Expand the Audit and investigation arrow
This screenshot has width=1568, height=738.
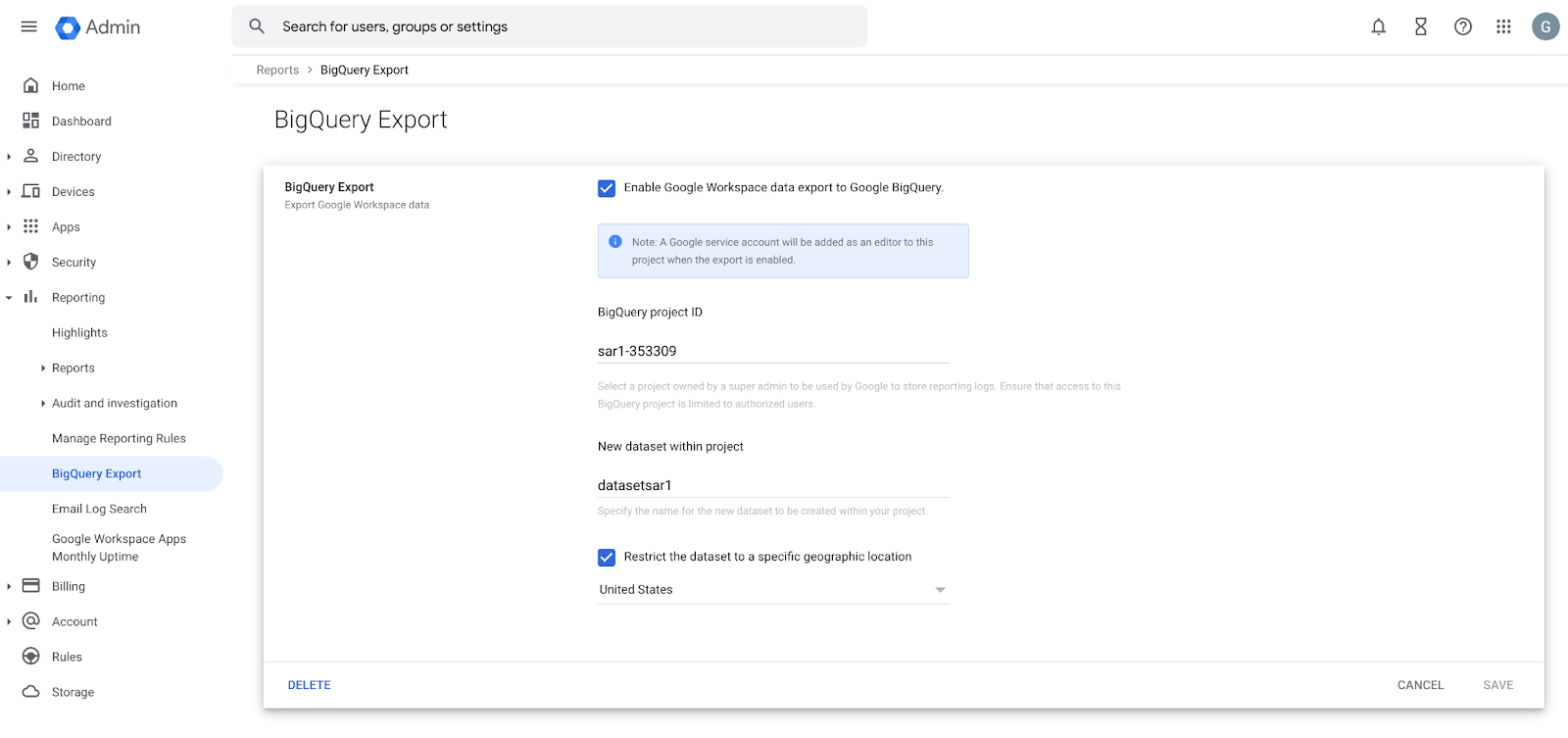pyautogui.click(x=43, y=404)
